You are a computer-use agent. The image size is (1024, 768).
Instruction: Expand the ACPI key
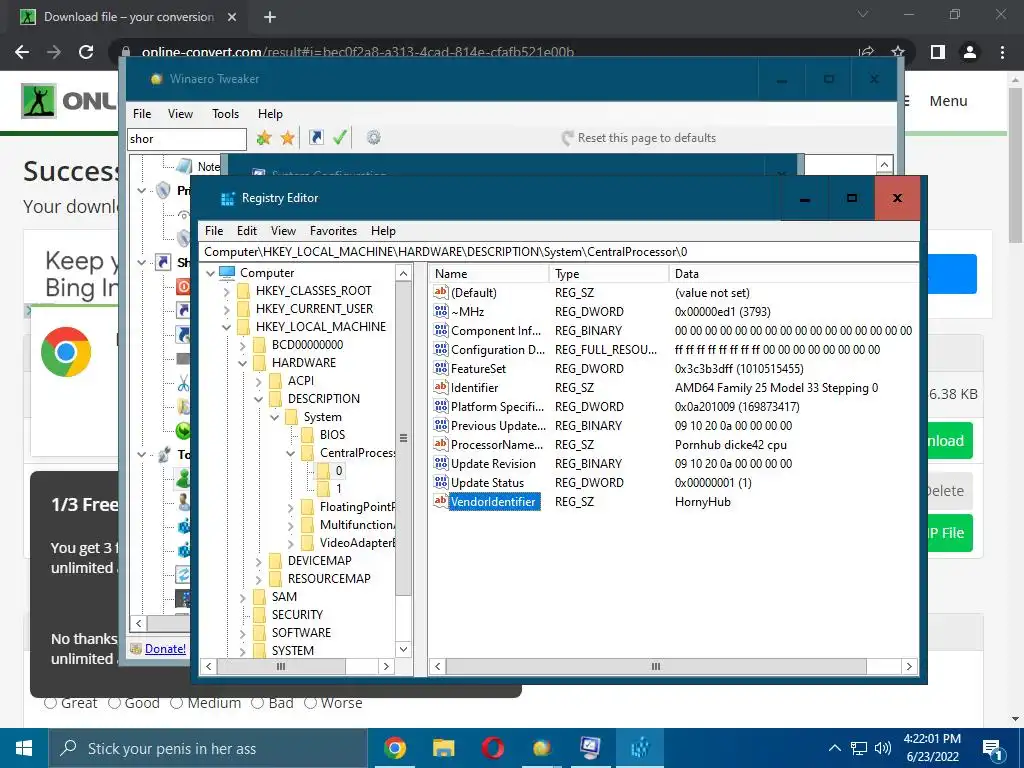[x=259, y=381]
